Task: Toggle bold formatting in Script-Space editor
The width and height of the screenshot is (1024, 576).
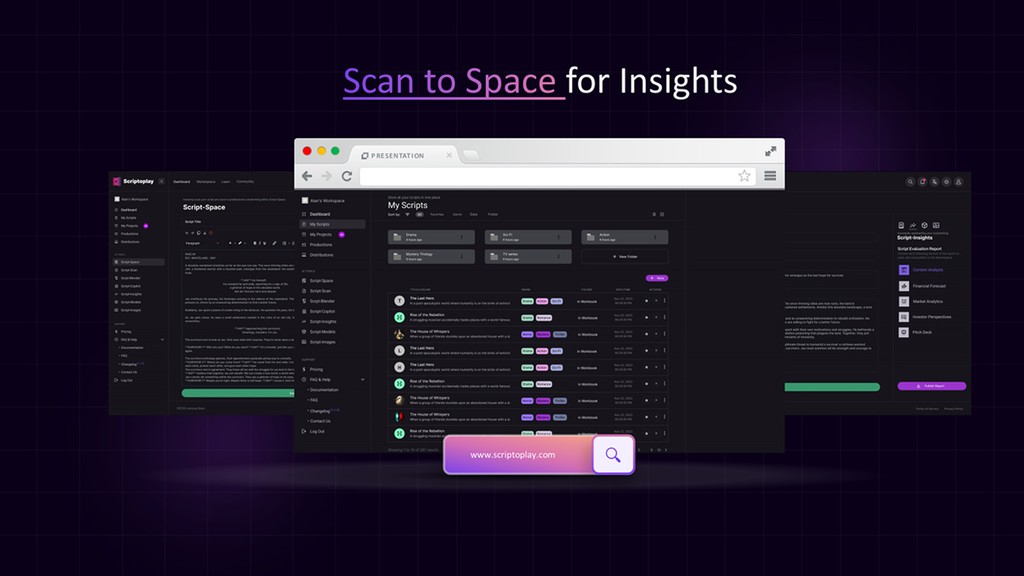Action: pyautogui.click(x=255, y=243)
